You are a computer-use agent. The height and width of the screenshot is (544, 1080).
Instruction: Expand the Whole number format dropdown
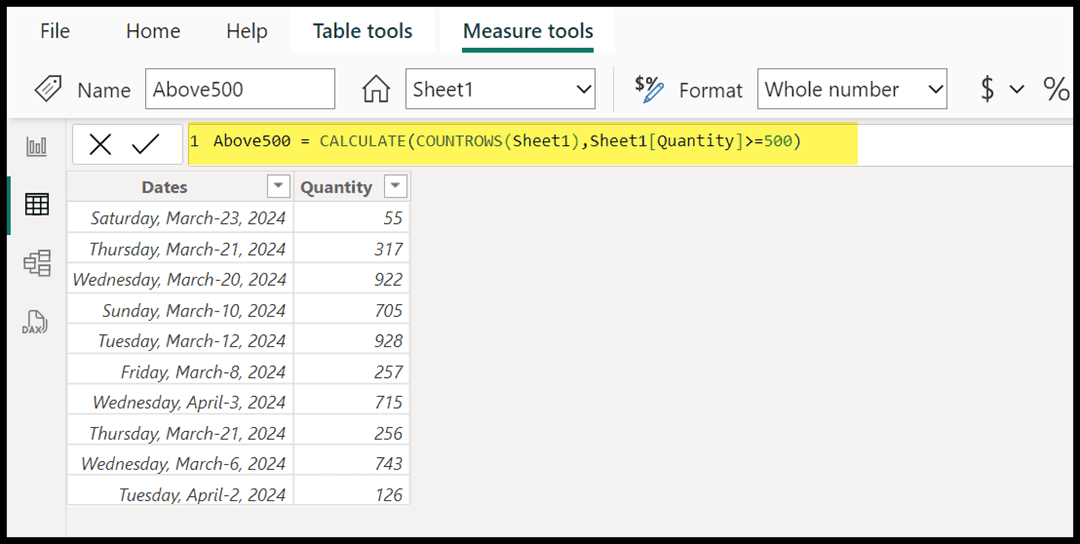(x=935, y=89)
